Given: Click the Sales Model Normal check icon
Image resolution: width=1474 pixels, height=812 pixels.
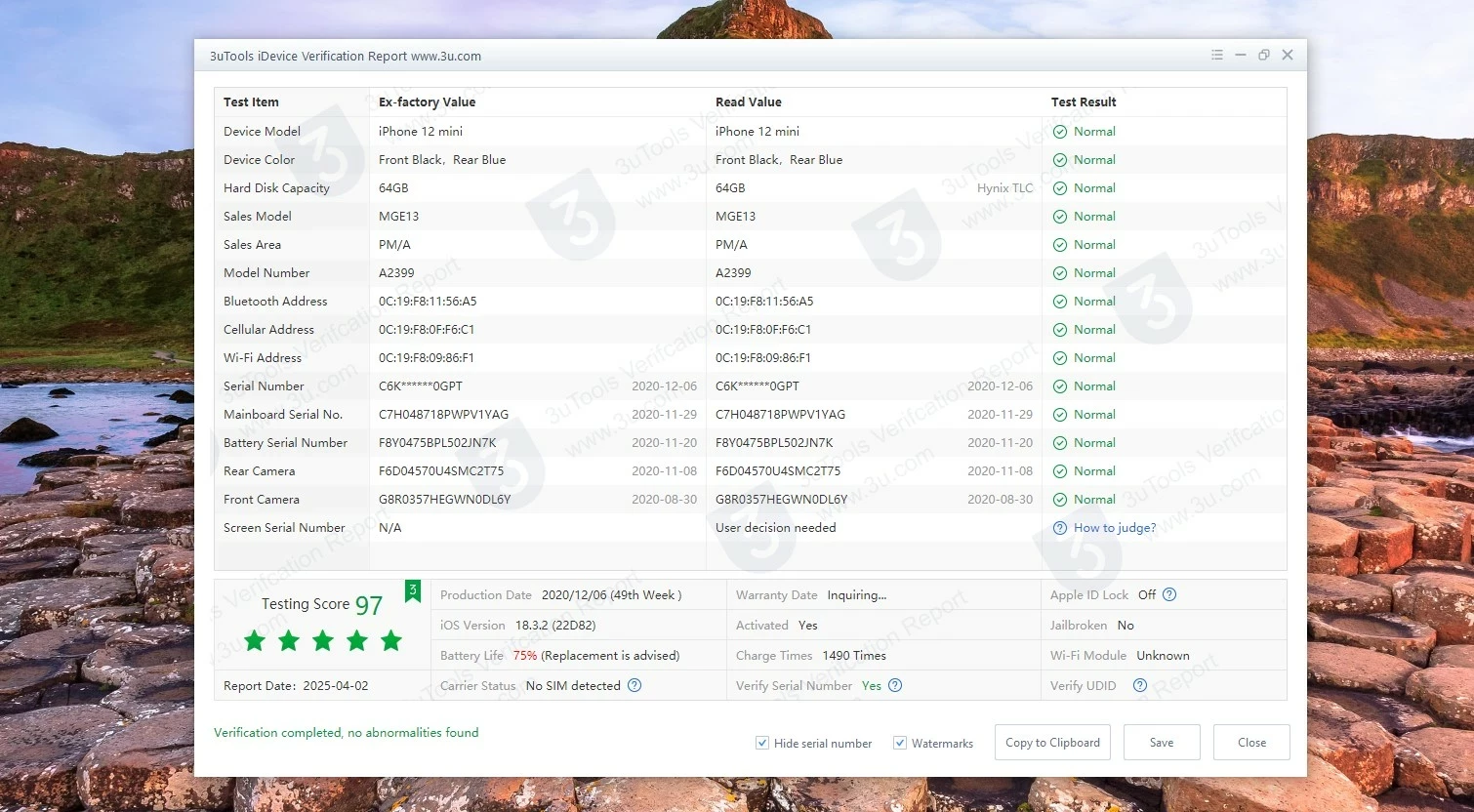Looking at the screenshot, I should point(1060,217).
